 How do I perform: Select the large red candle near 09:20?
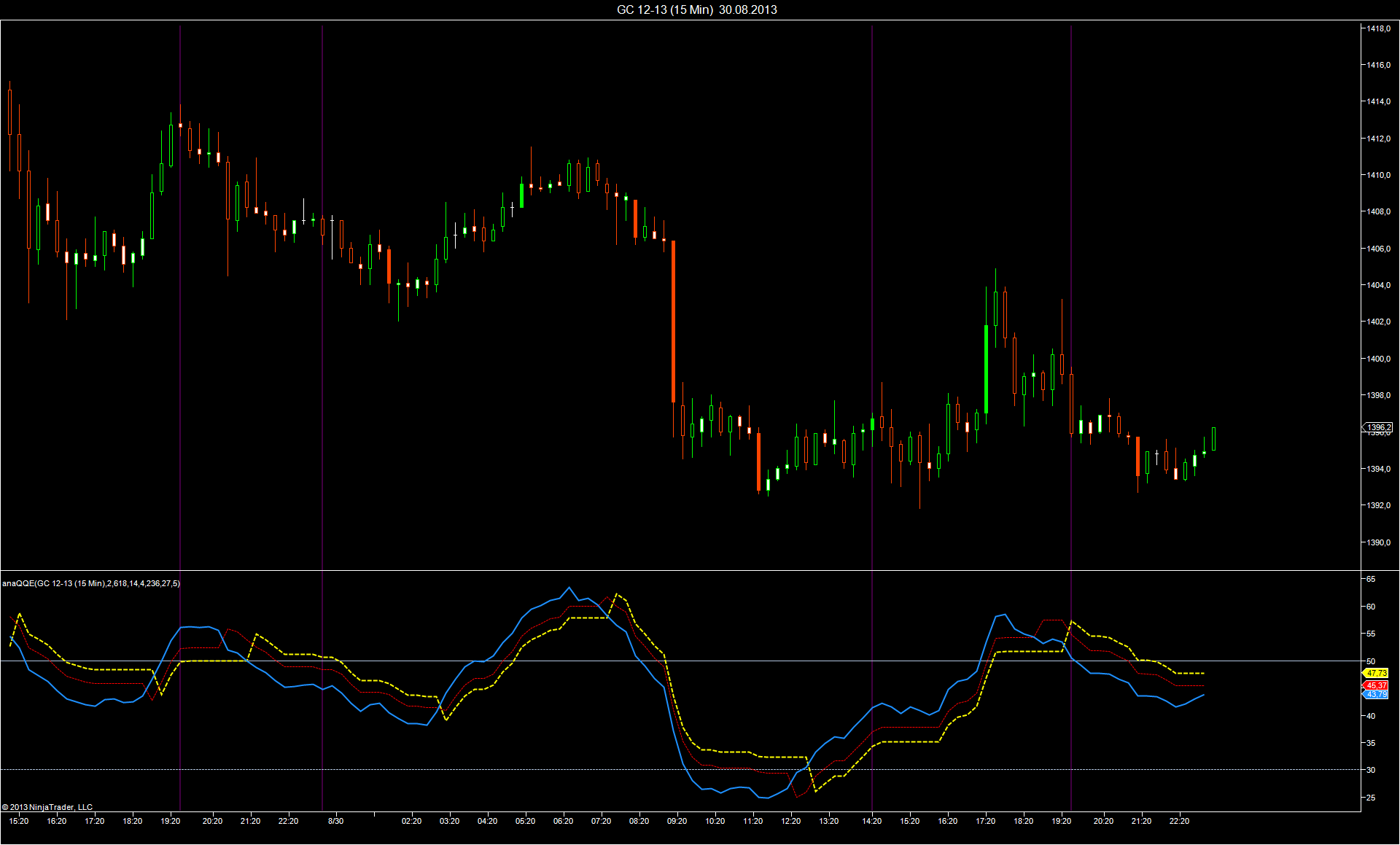pyautogui.click(x=673, y=321)
